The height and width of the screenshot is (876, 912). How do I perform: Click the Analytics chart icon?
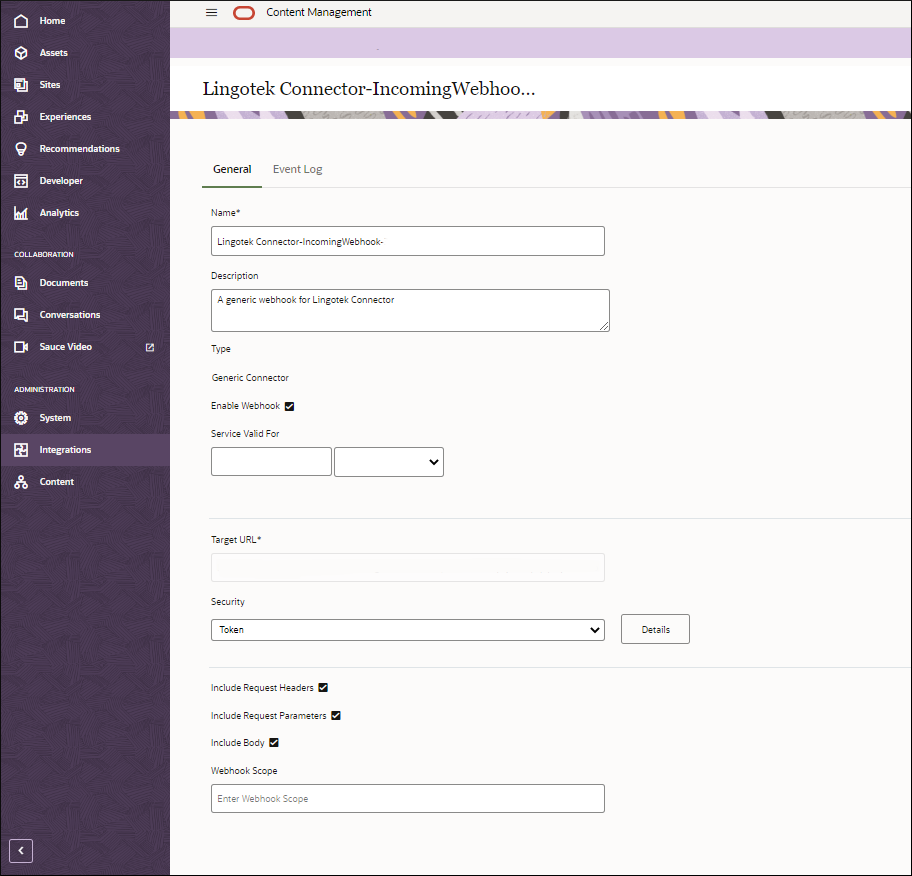21,213
